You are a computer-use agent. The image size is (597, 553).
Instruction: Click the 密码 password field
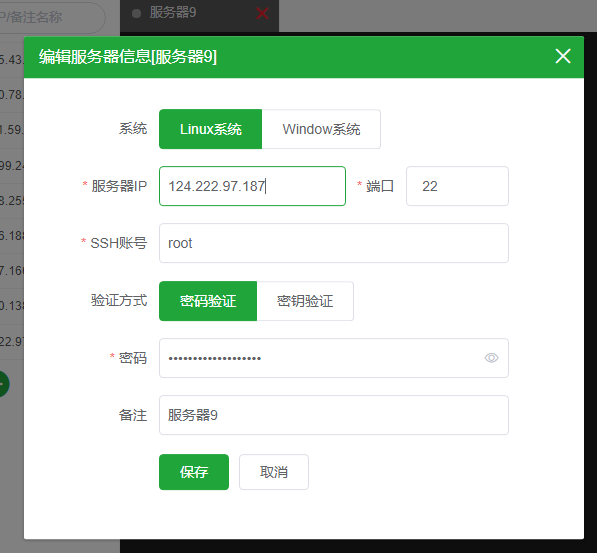(x=334, y=358)
